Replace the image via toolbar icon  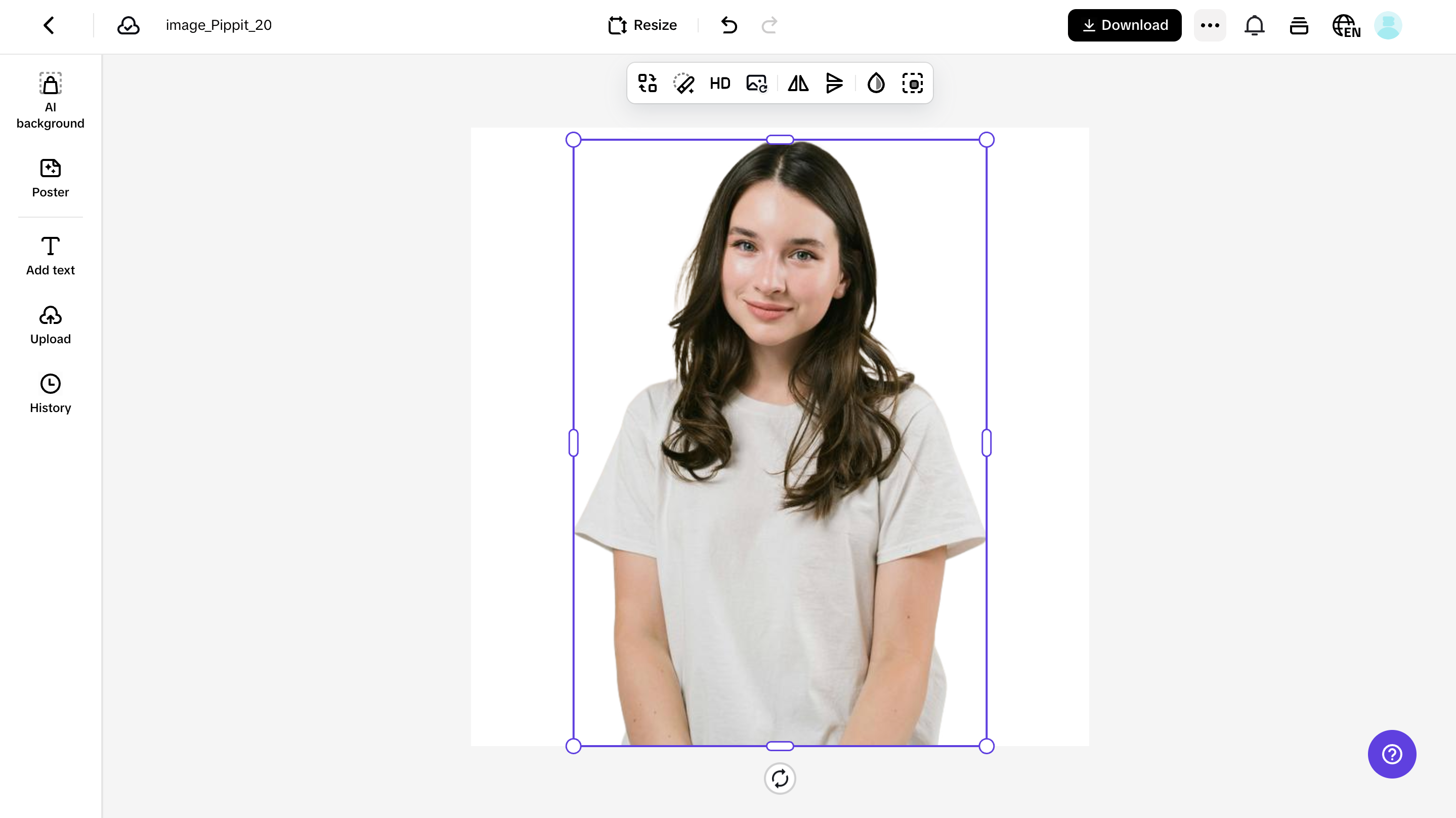pyautogui.click(x=756, y=83)
